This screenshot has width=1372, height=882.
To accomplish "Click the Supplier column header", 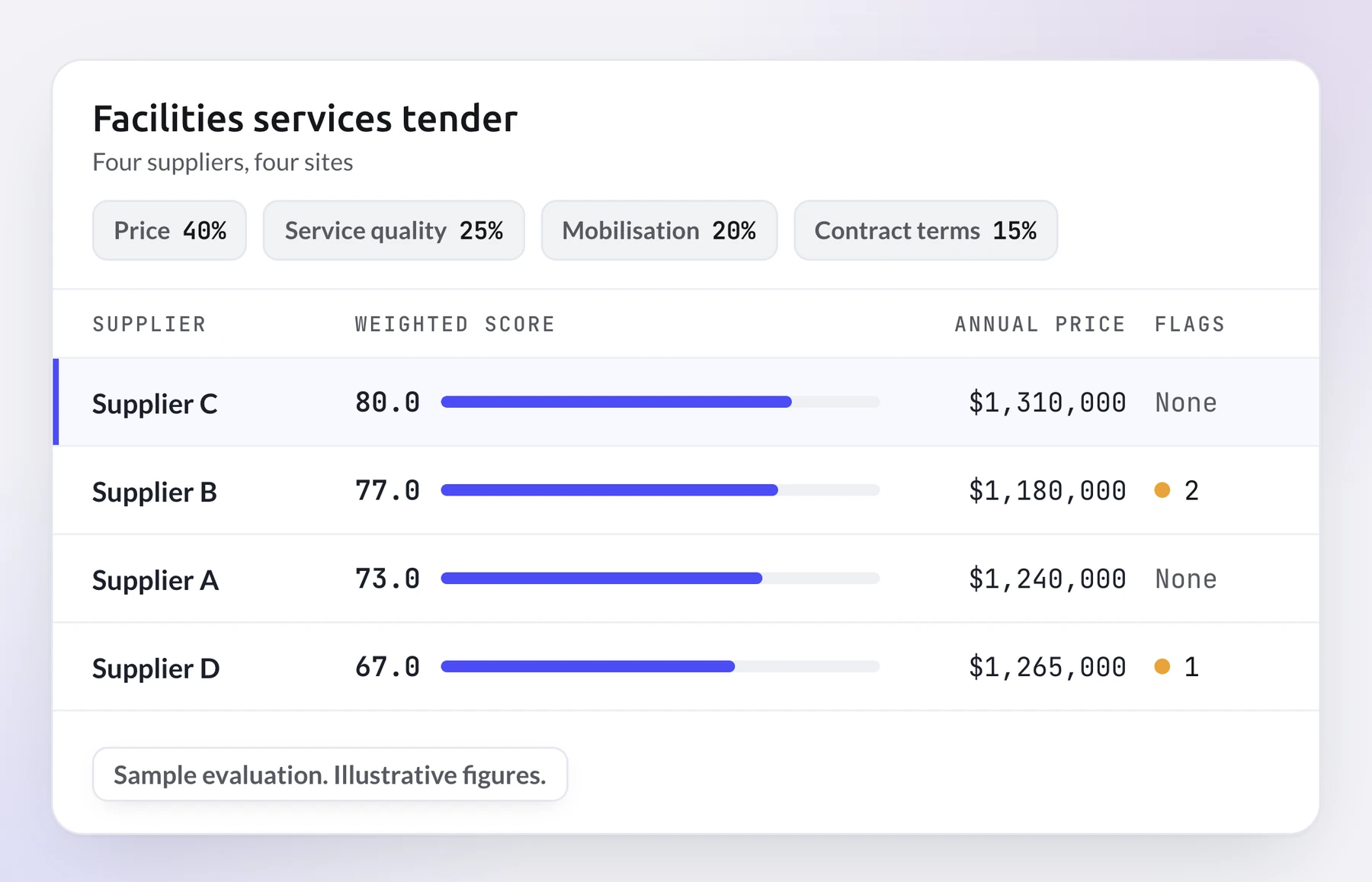I will pos(149,324).
